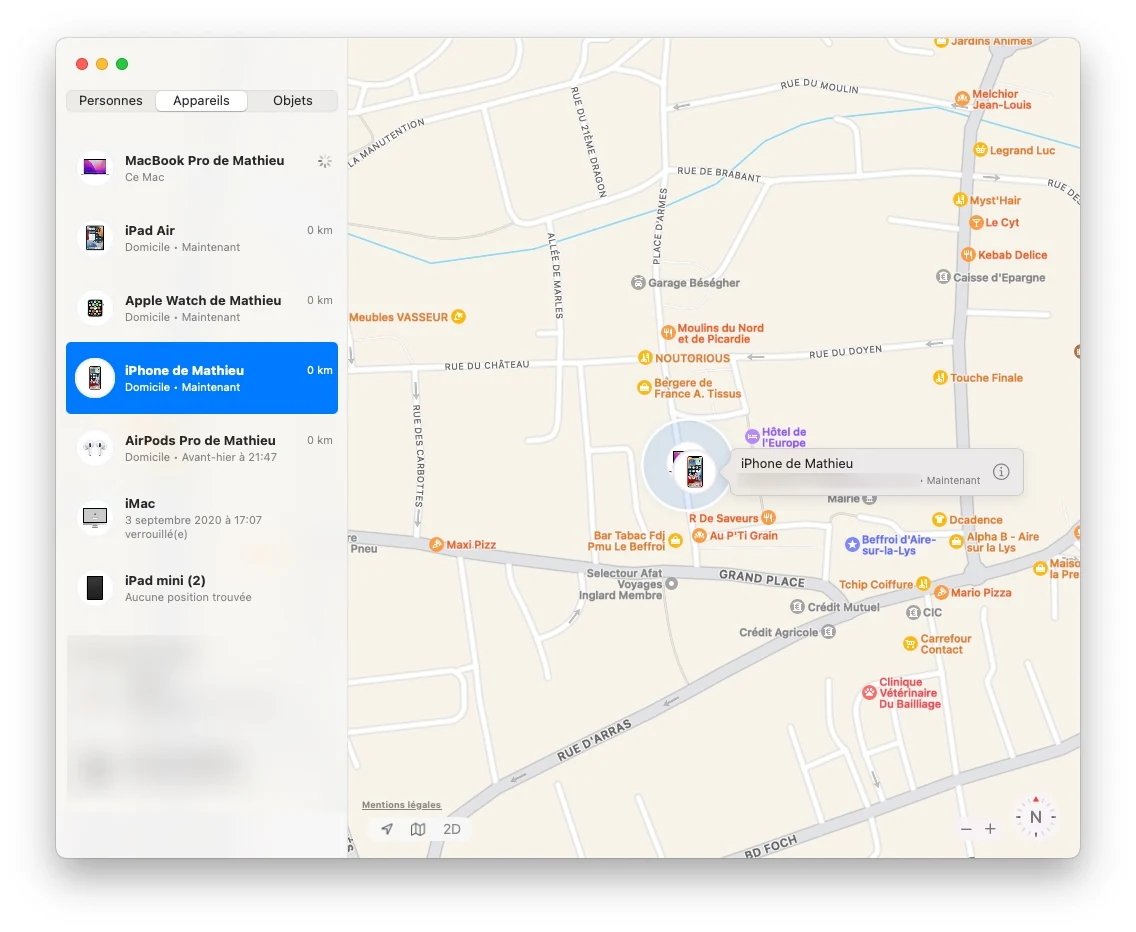The image size is (1136, 932).
Task: Click the Dcadence map label
Action: tap(976, 520)
